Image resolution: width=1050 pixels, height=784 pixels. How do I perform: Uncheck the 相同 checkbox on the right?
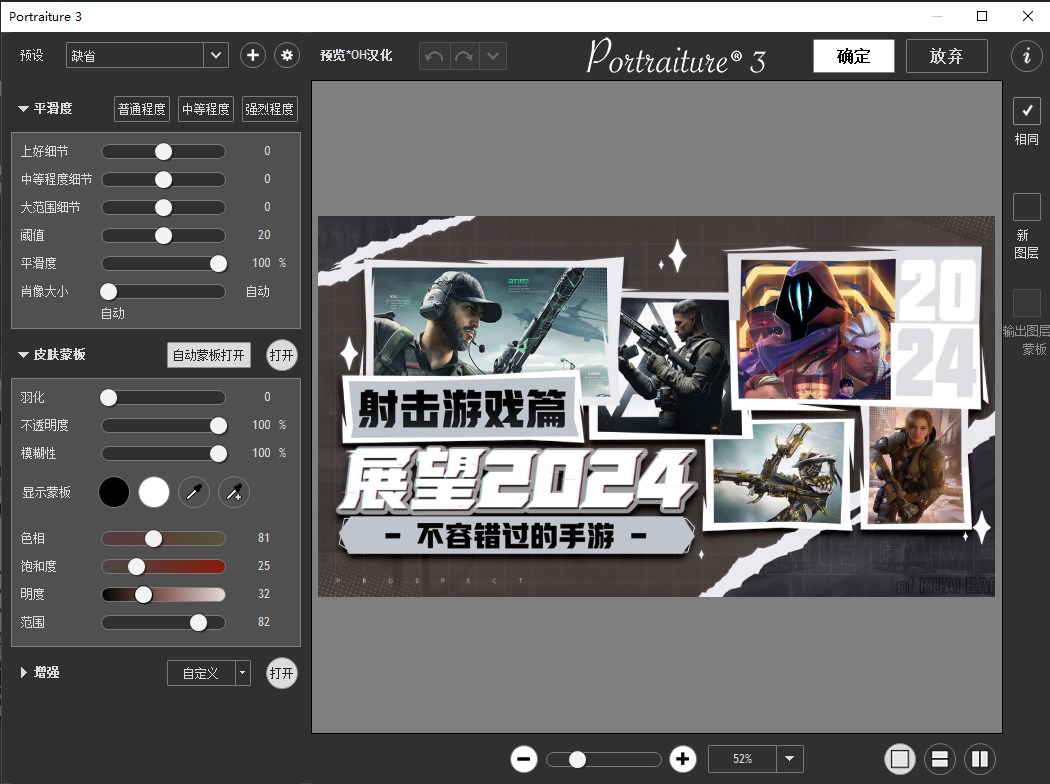click(x=1026, y=110)
